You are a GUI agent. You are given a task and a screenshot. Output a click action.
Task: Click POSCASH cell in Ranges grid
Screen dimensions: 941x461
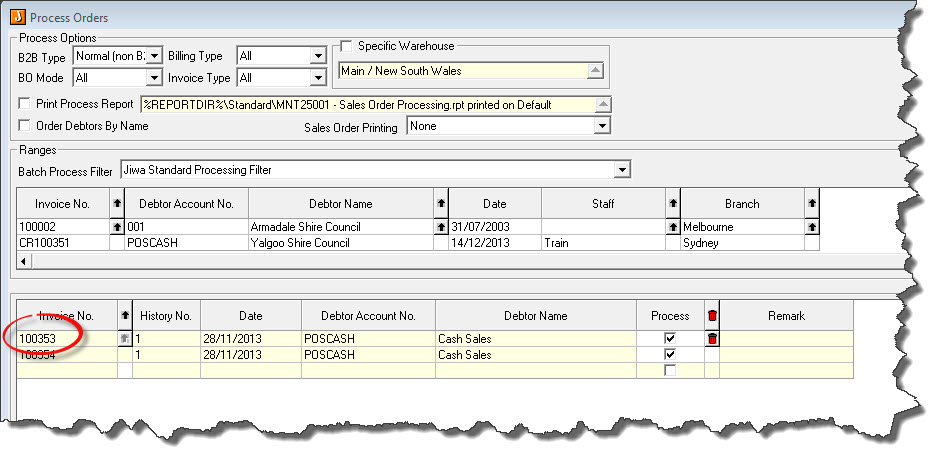click(186, 243)
